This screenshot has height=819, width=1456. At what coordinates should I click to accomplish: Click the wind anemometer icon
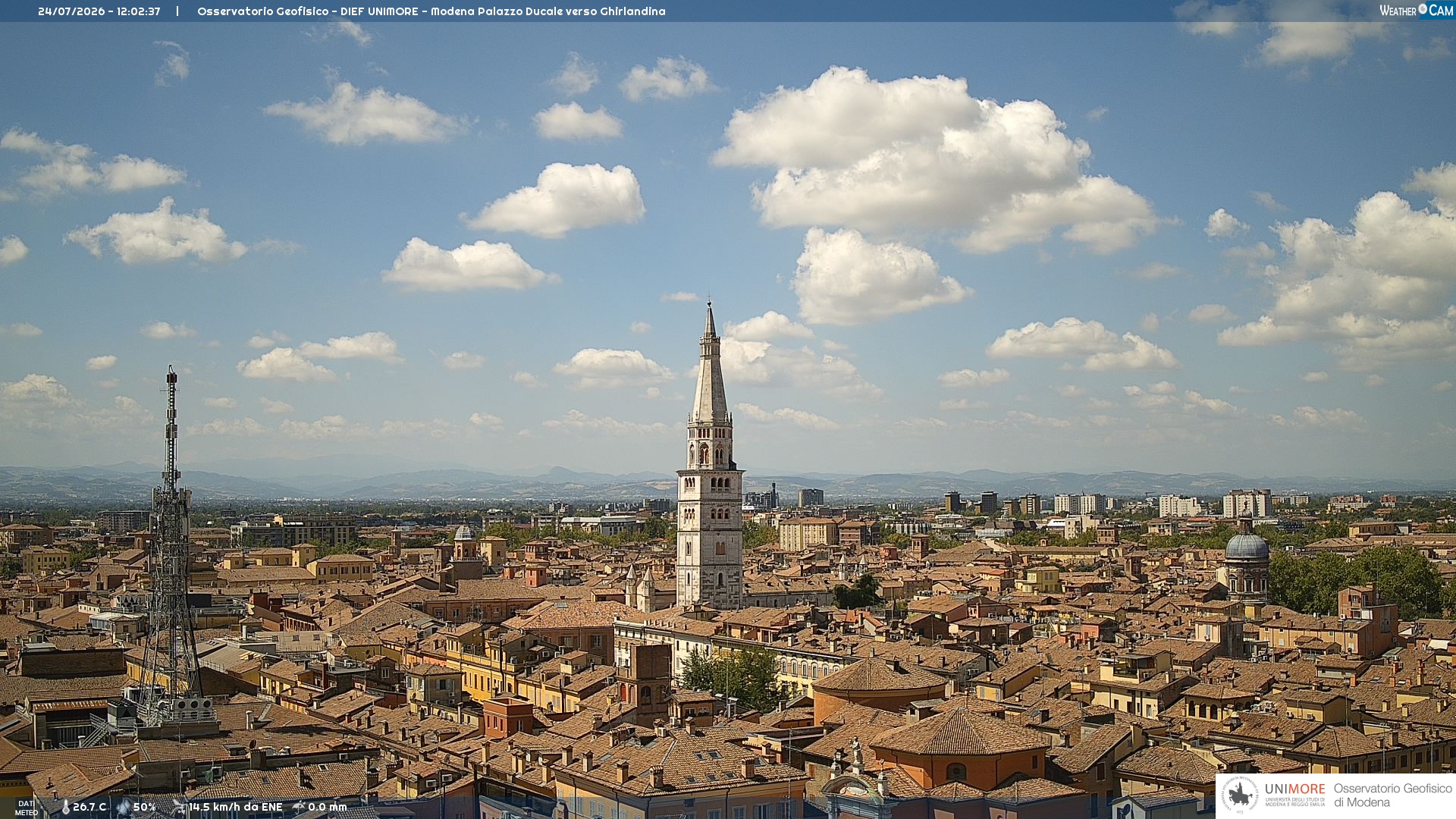pos(179,807)
